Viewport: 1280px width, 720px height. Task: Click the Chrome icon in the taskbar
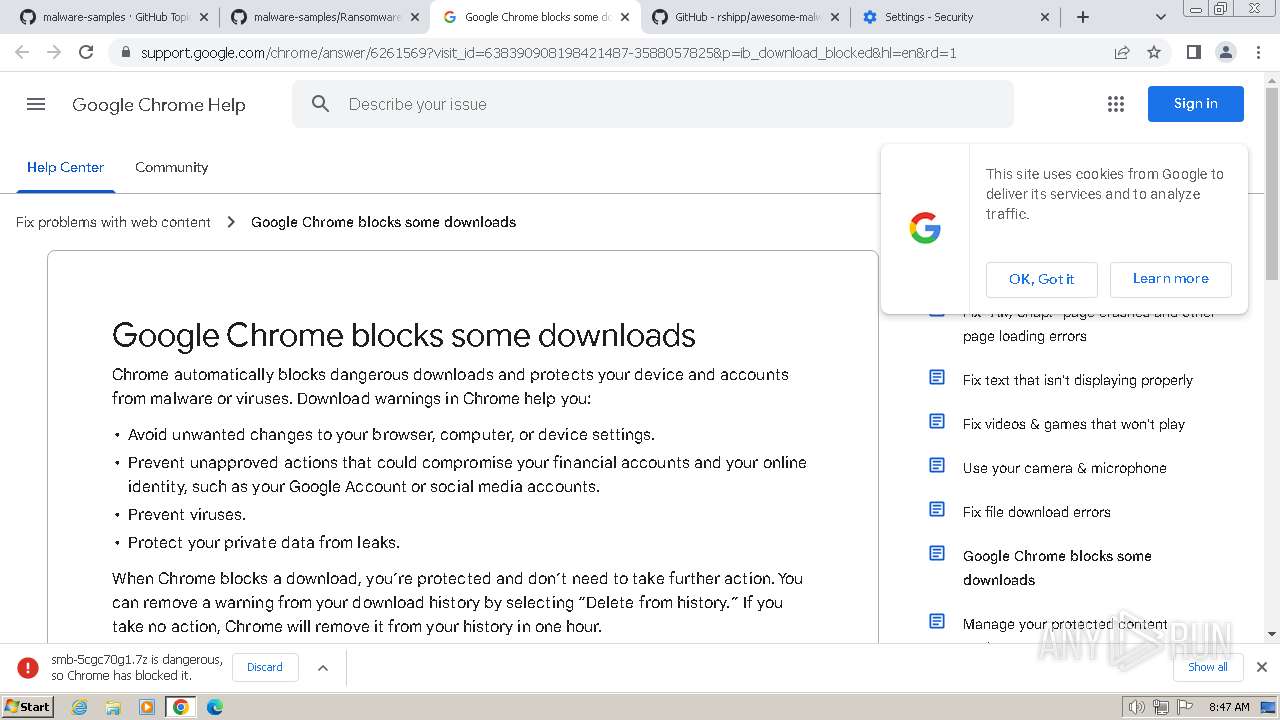click(181, 707)
